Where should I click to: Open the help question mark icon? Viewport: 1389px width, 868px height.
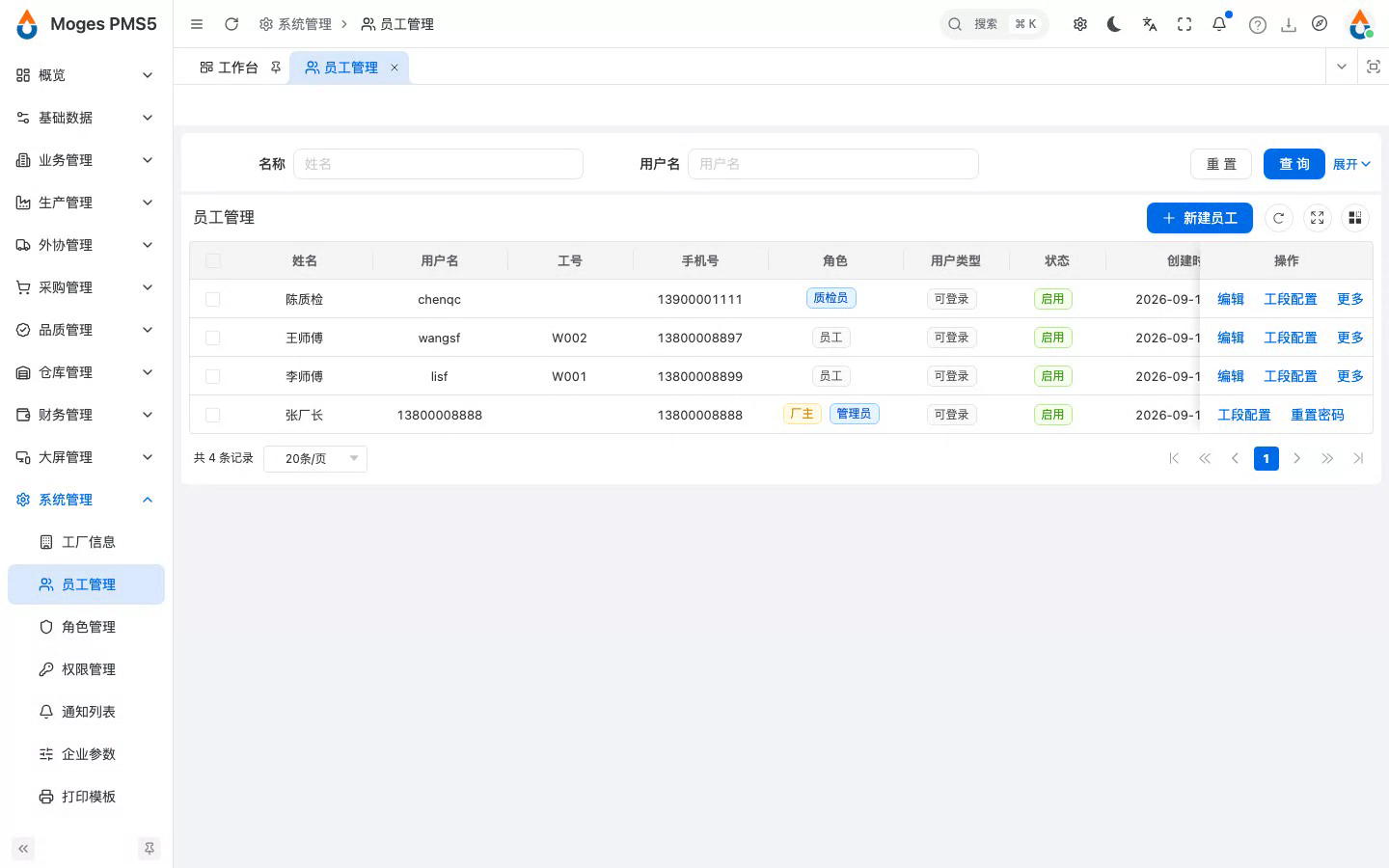pyautogui.click(x=1257, y=25)
